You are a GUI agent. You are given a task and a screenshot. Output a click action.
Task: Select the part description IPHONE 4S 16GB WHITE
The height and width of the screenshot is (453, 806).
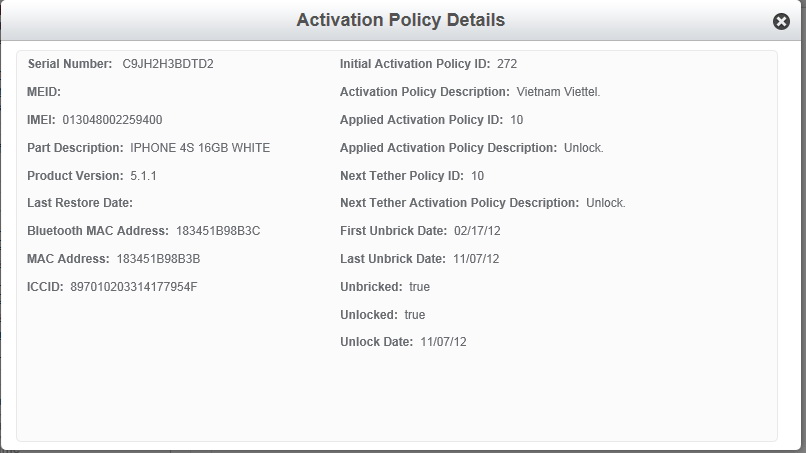(x=200, y=148)
